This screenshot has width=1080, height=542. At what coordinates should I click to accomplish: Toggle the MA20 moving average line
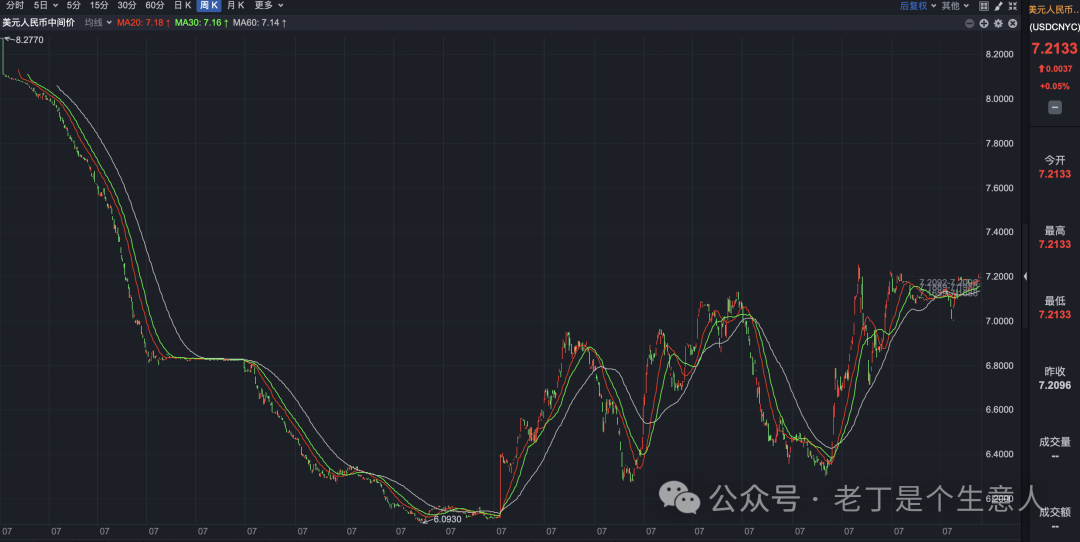143,23
